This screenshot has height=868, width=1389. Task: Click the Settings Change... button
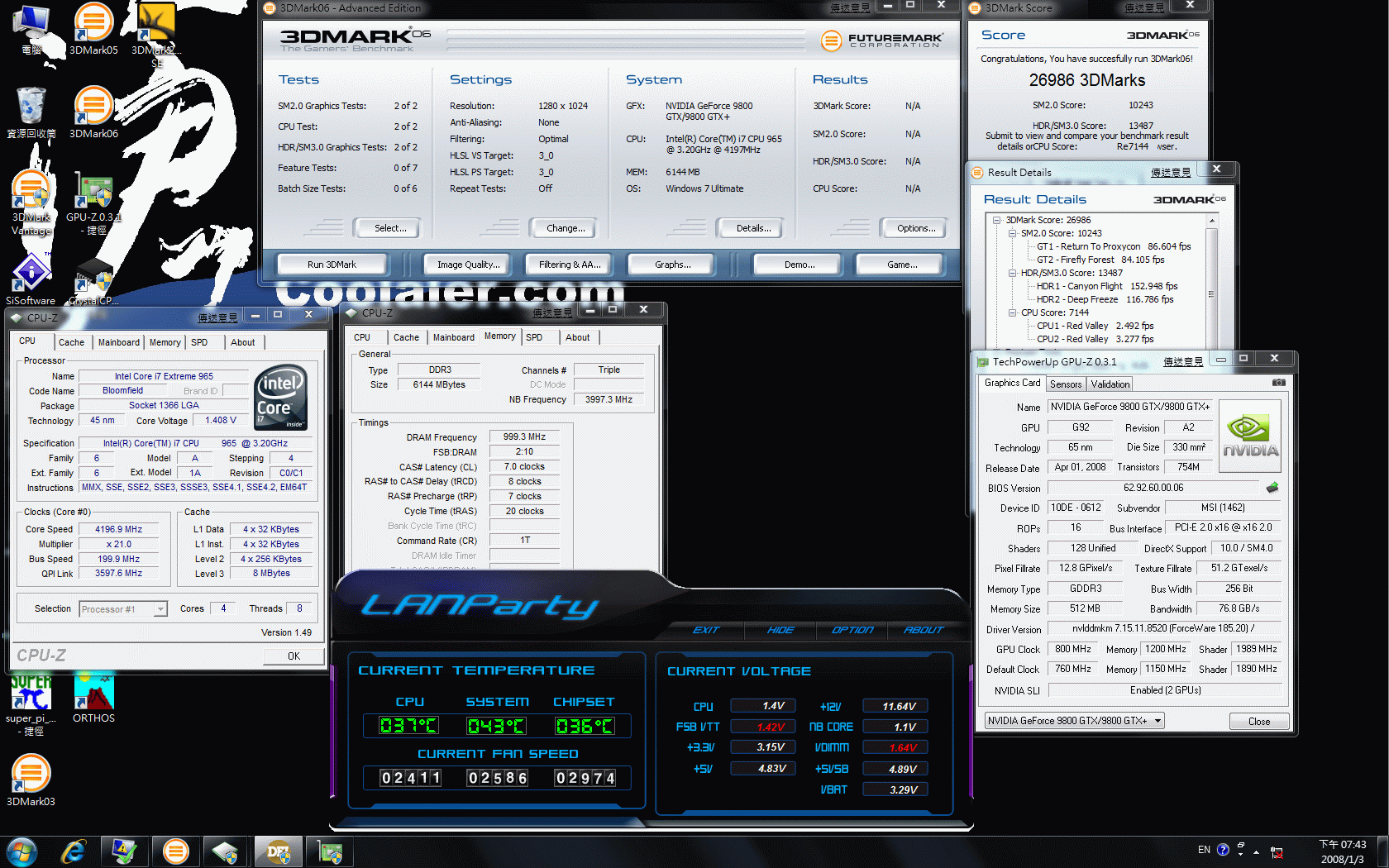pyautogui.click(x=566, y=228)
